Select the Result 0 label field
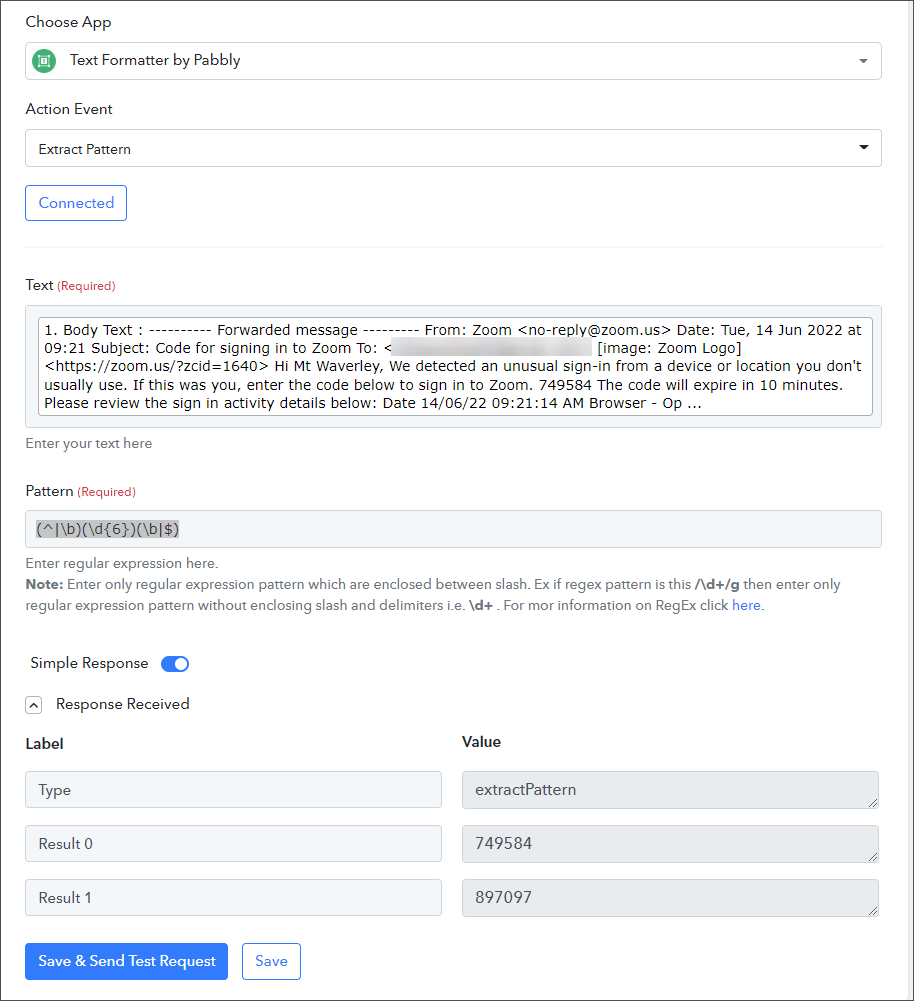914x1001 pixels. point(234,843)
